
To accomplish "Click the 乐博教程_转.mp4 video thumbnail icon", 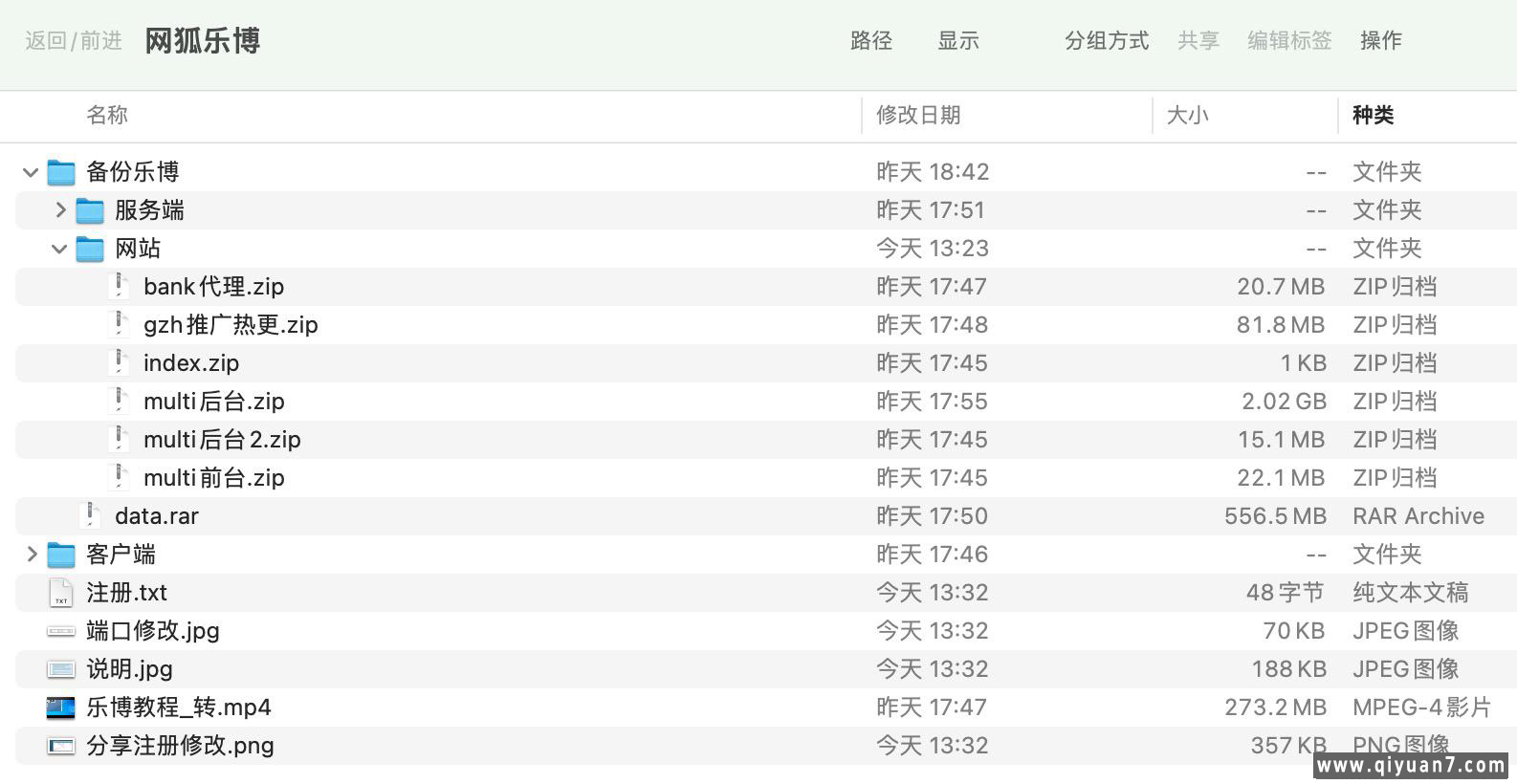I will pos(61,708).
